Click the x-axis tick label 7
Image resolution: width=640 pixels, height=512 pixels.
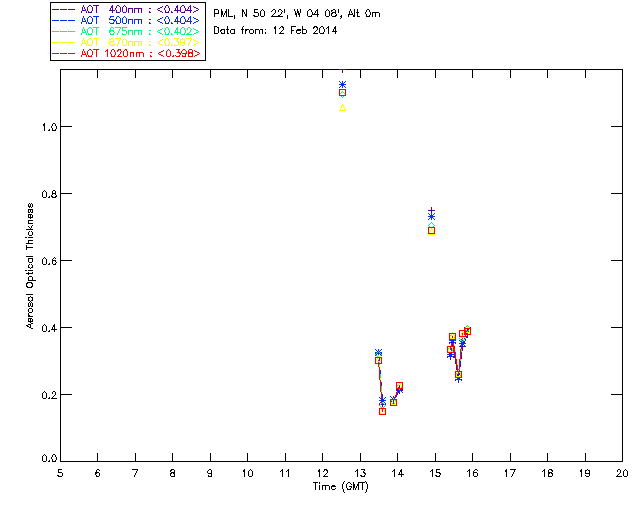[135, 473]
